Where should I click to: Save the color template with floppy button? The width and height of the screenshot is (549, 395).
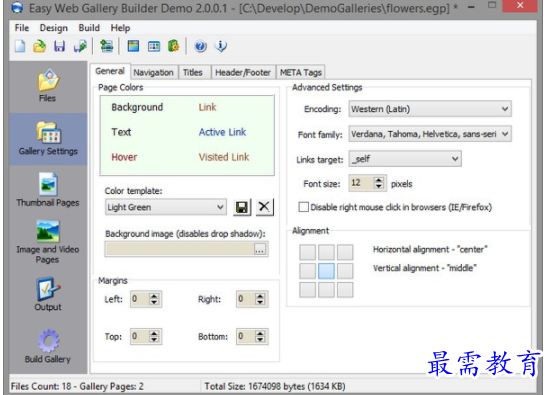coord(242,207)
